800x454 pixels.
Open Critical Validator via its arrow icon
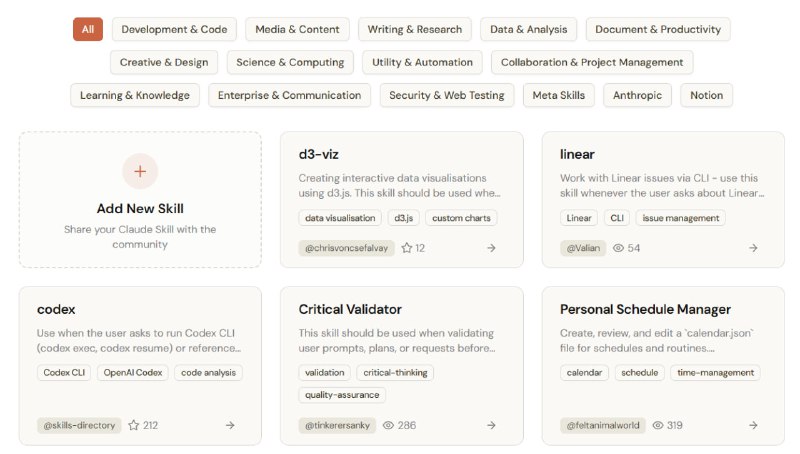[x=491, y=425]
